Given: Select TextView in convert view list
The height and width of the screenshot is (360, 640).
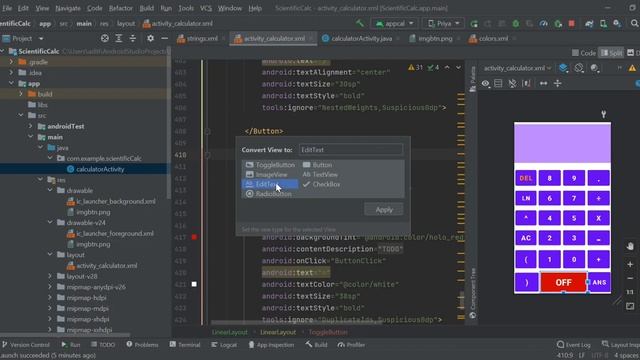Looking at the screenshot, I should click(x=321, y=175).
